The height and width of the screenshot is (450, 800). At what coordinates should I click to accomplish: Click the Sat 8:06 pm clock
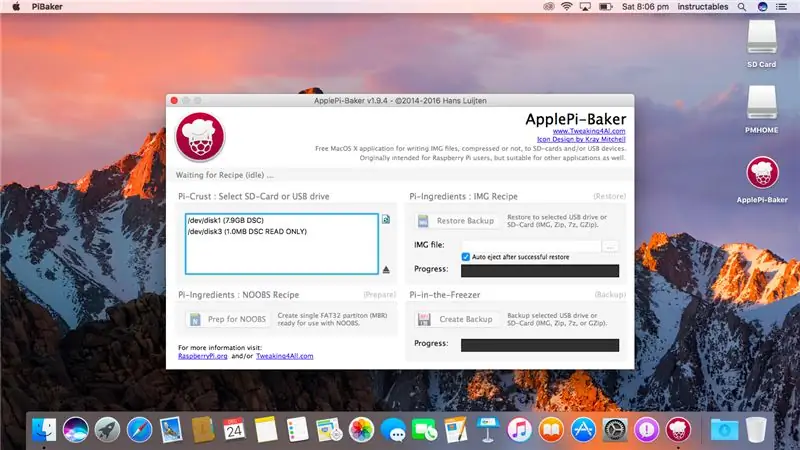645,7
